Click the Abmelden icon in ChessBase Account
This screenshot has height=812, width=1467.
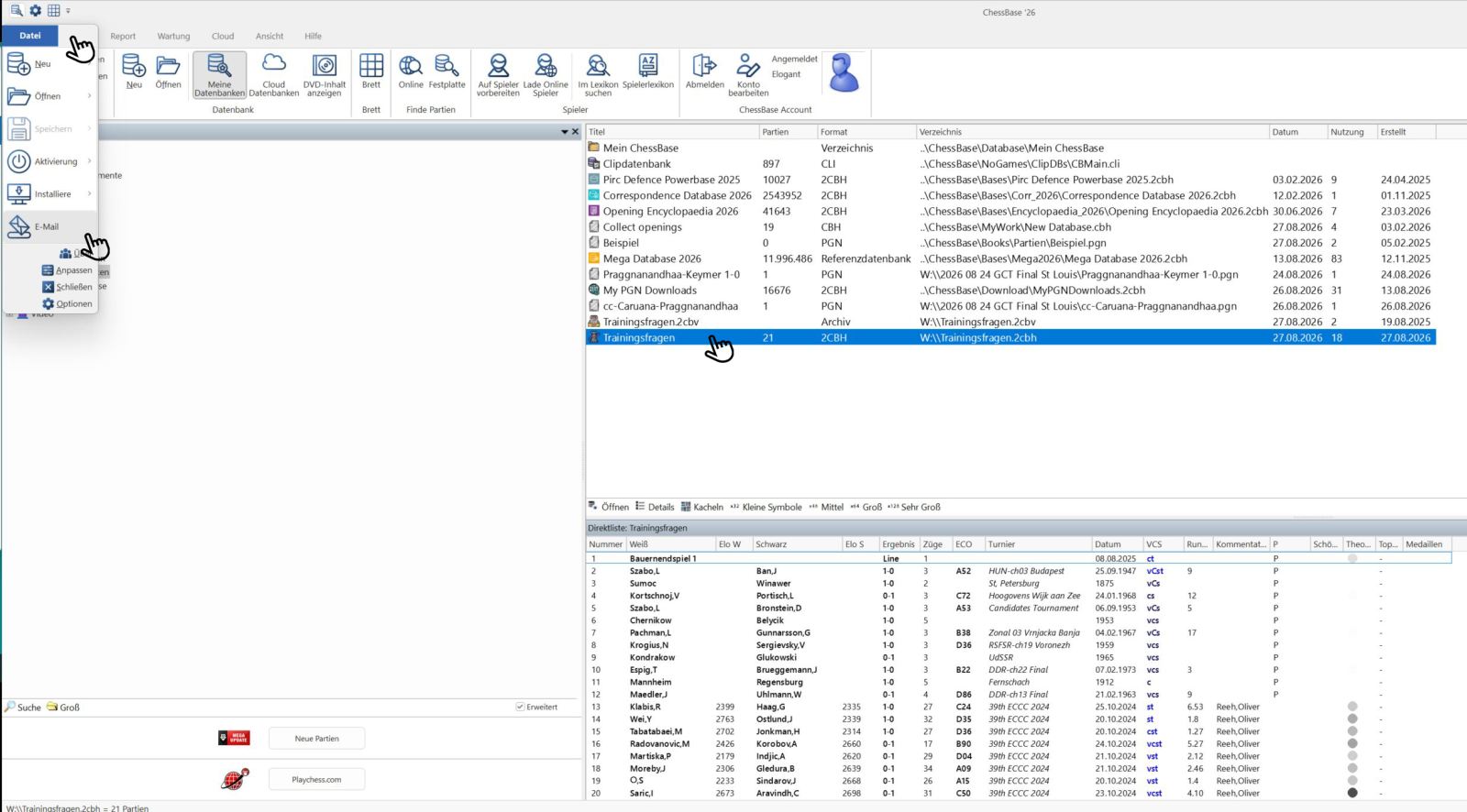click(x=704, y=71)
